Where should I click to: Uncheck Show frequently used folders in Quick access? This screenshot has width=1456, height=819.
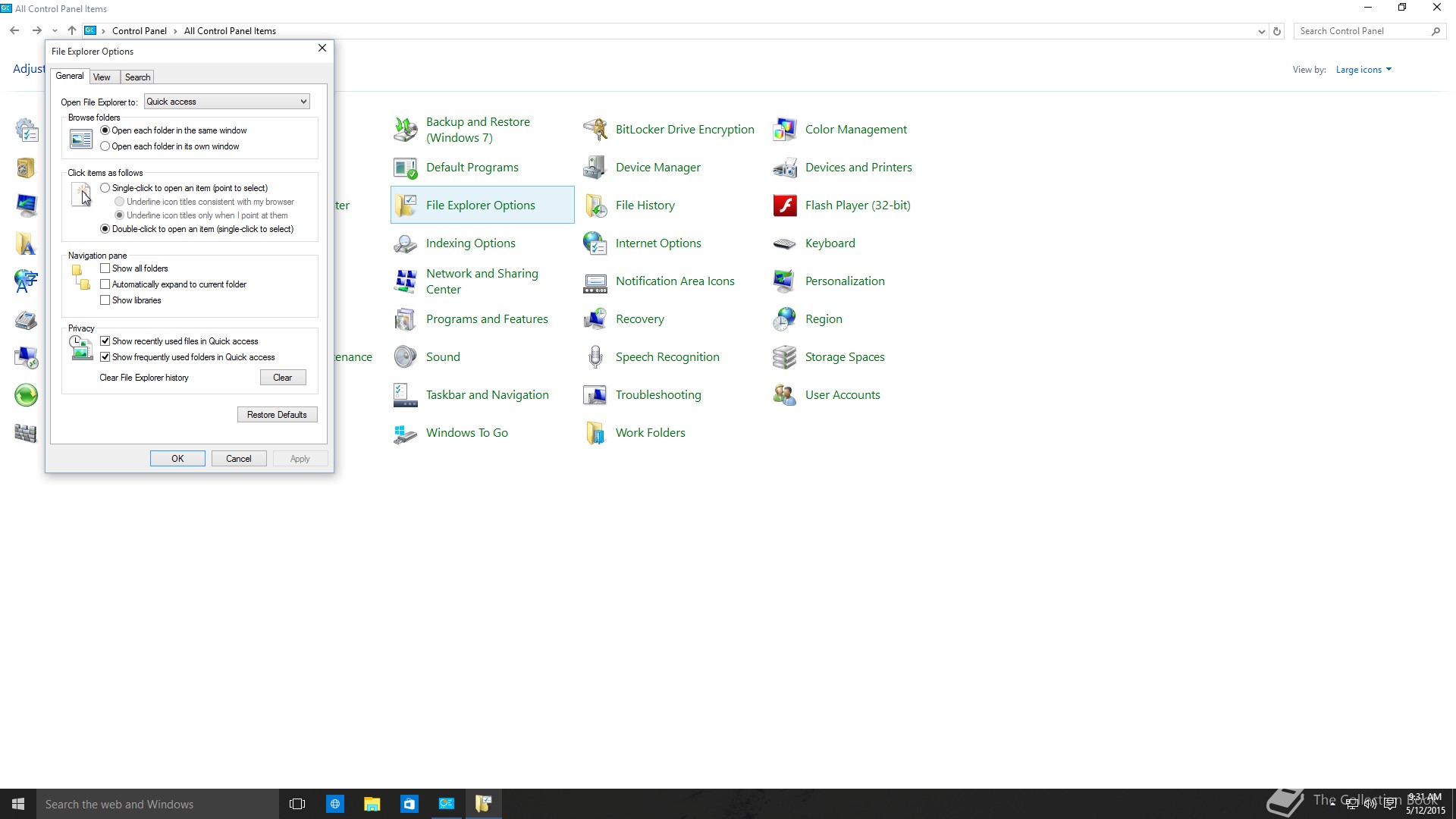point(105,357)
